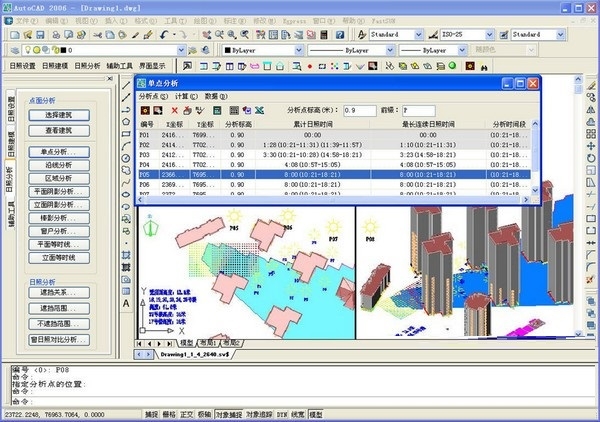Select the Line tool in draw toolbar
Screen dimensions: 600x422
pos(126,85)
